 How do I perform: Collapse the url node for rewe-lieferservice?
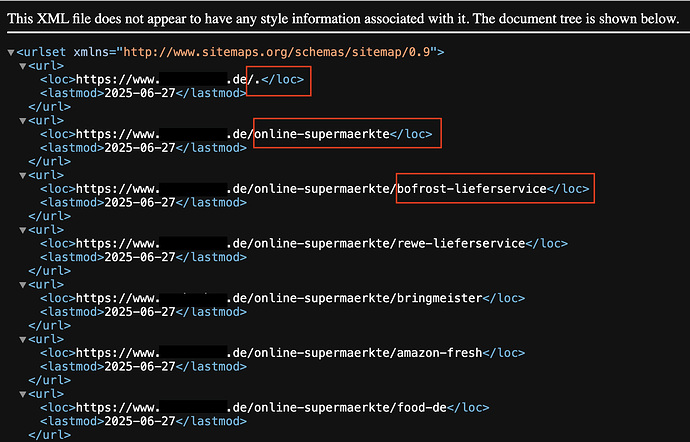coord(22,230)
